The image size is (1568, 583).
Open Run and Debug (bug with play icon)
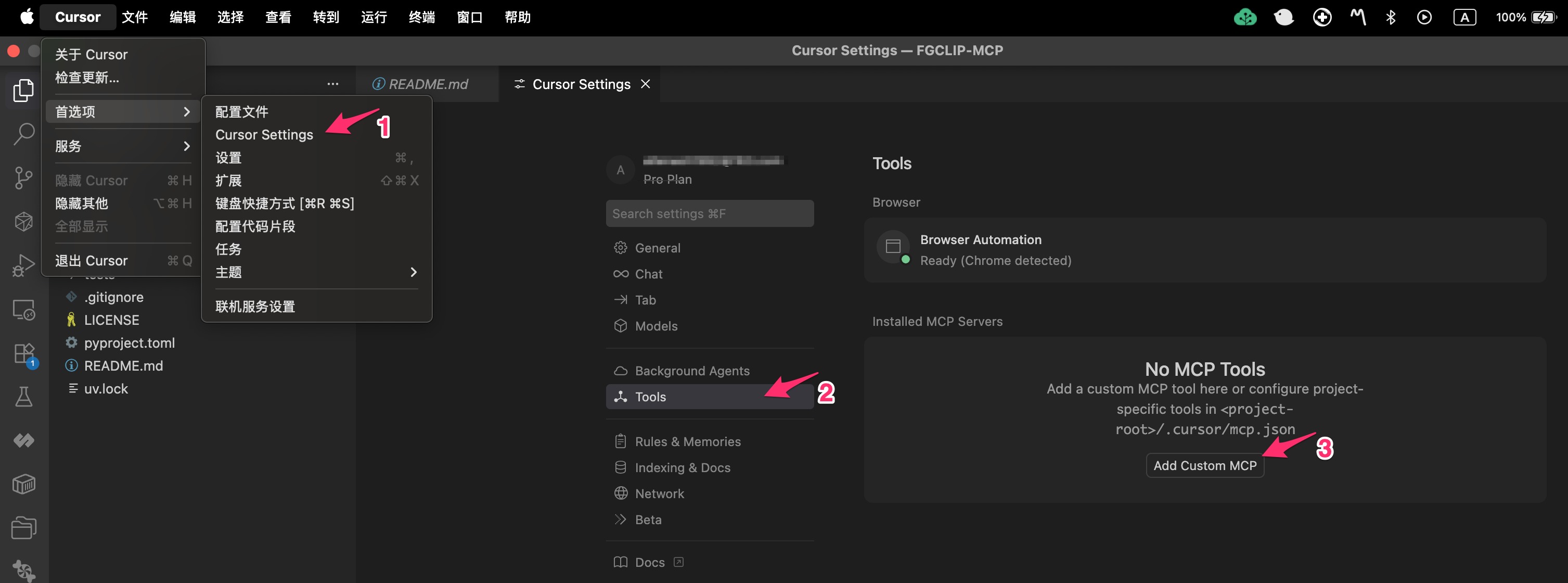pyautogui.click(x=24, y=265)
